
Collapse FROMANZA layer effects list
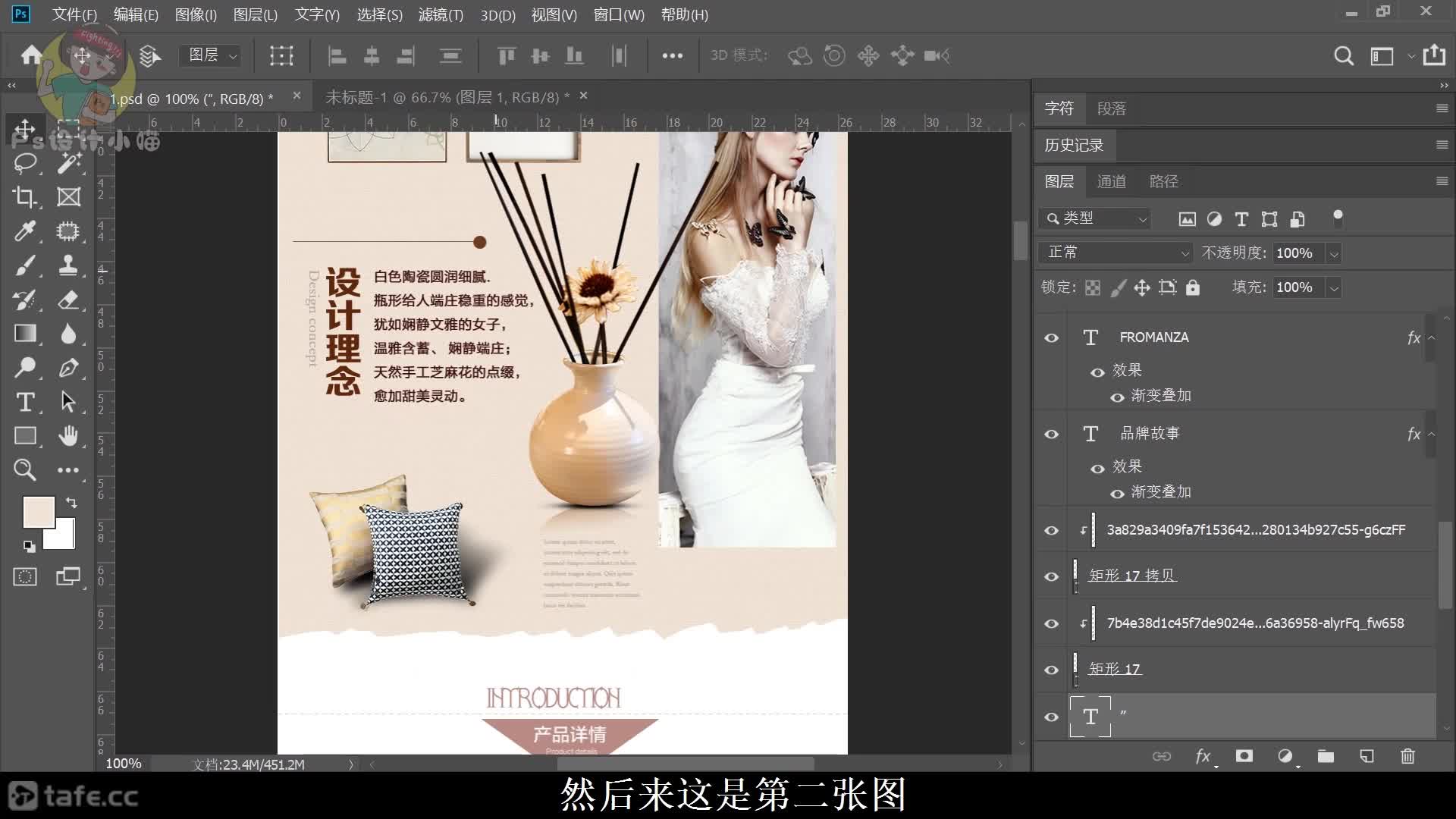pos(1432,337)
